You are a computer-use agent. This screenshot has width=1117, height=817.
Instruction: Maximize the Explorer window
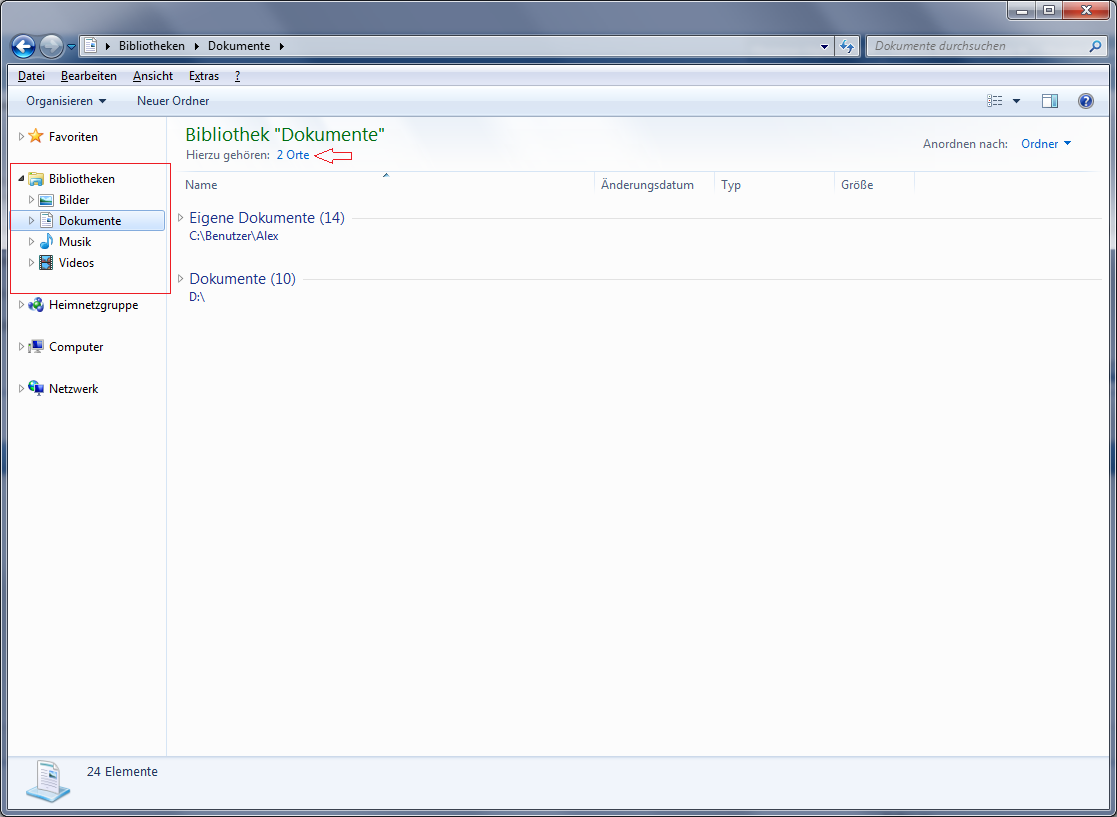pyautogui.click(x=1049, y=11)
